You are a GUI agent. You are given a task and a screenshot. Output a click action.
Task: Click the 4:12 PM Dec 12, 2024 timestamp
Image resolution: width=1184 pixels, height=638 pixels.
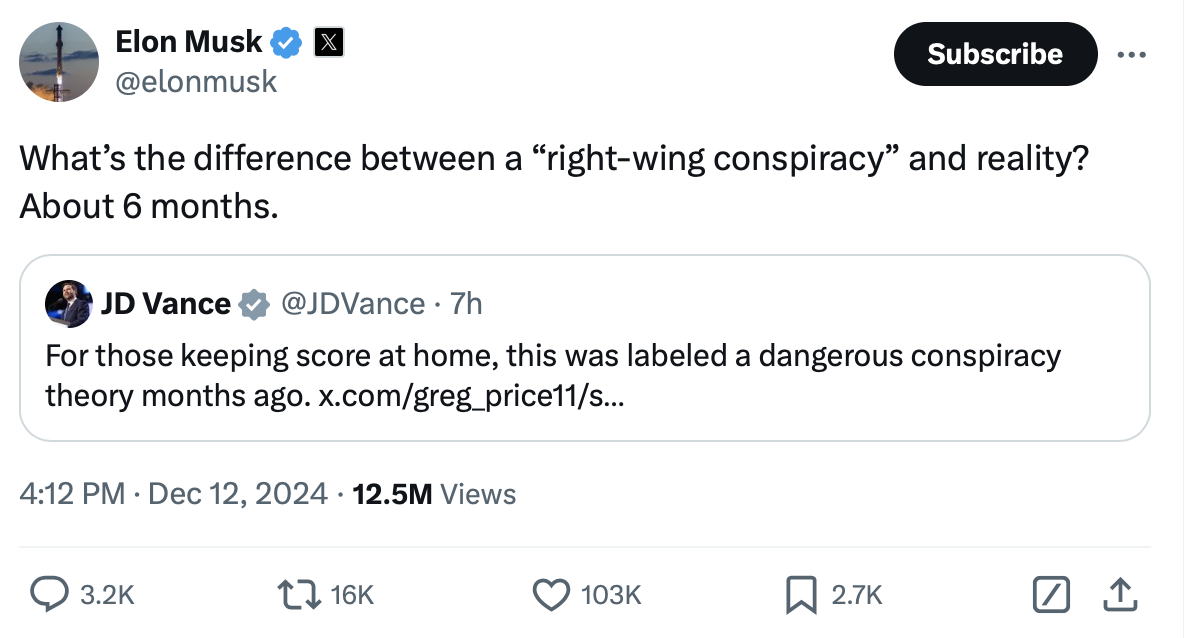[x=173, y=493]
